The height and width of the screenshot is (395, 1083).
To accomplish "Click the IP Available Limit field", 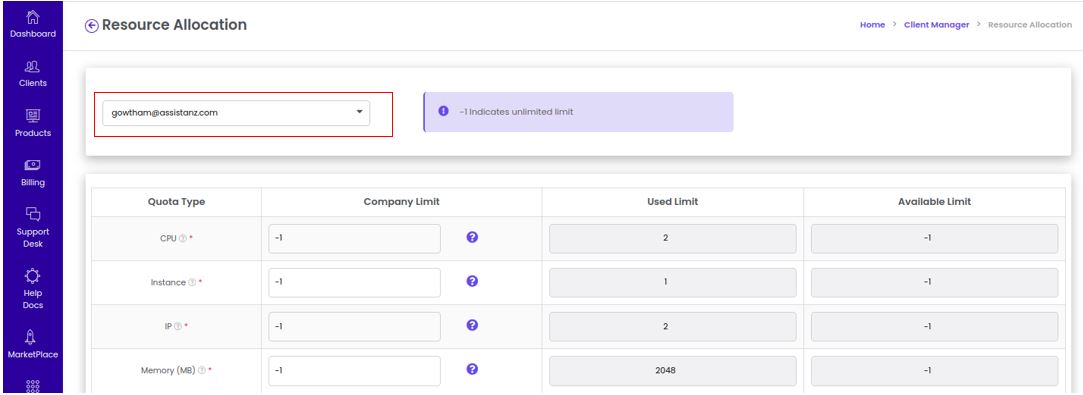I will (x=935, y=326).
